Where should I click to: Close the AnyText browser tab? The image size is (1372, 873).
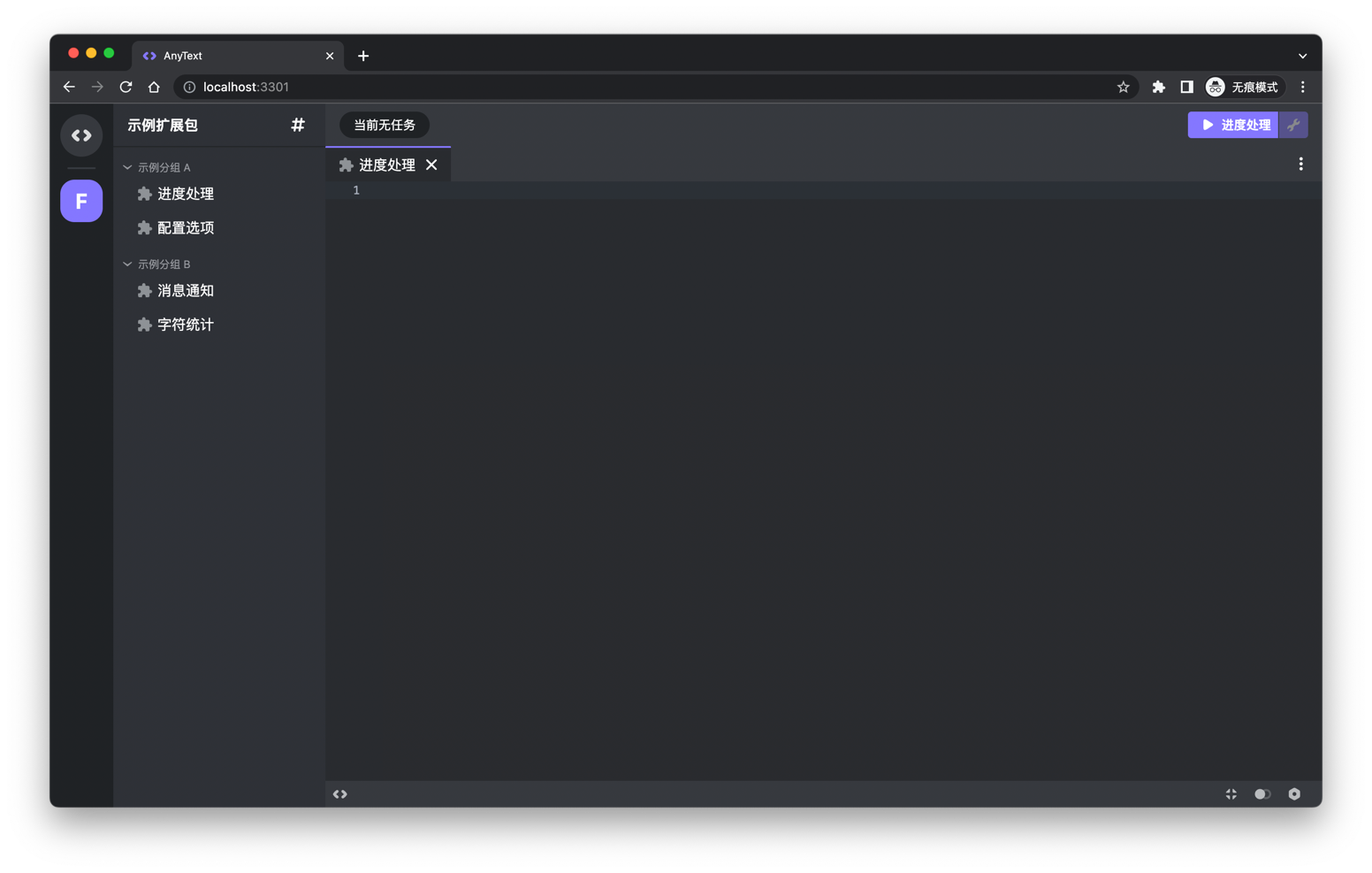click(330, 56)
